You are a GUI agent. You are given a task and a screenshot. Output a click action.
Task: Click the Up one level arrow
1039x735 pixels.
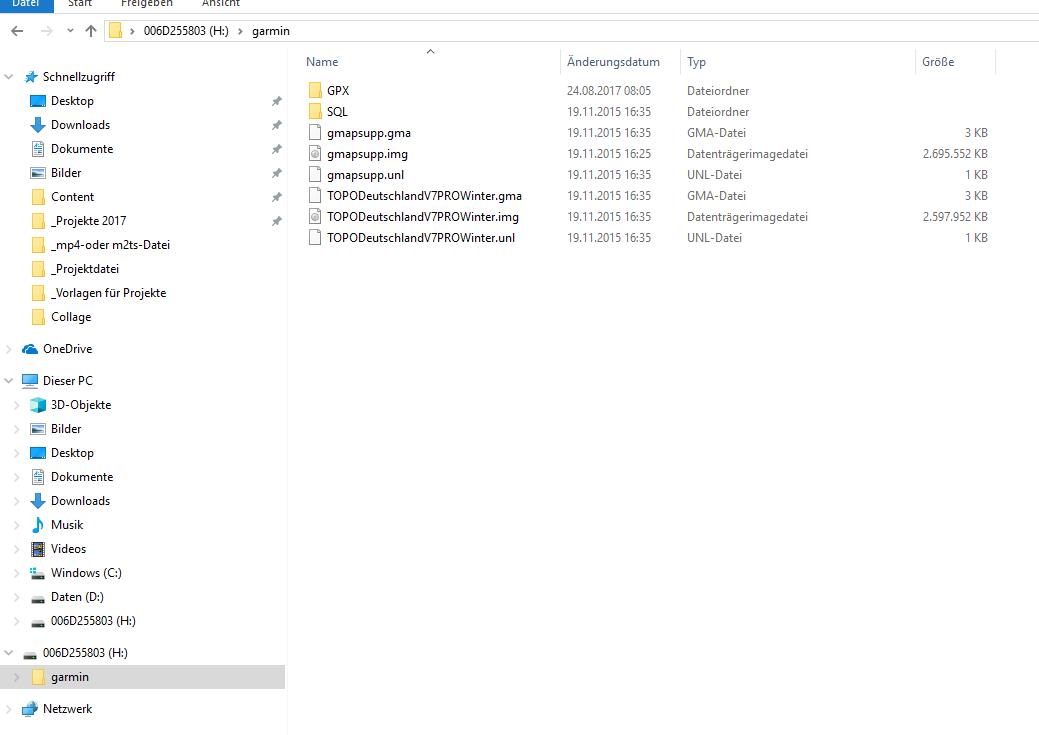[91, 31]
